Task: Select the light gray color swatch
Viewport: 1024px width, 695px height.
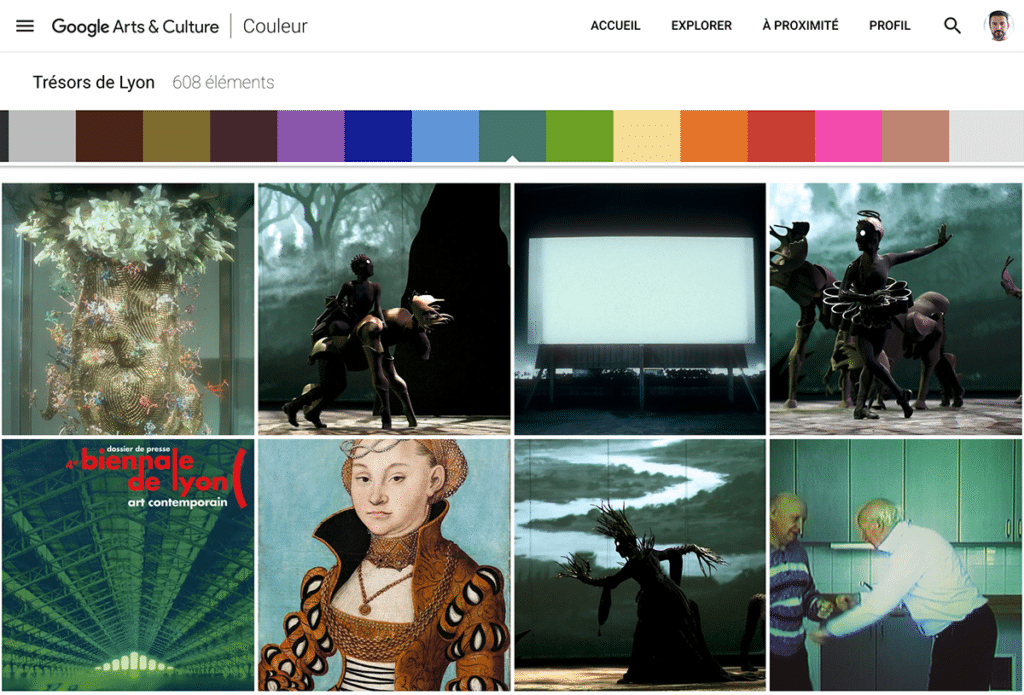Action: point(42,136)
